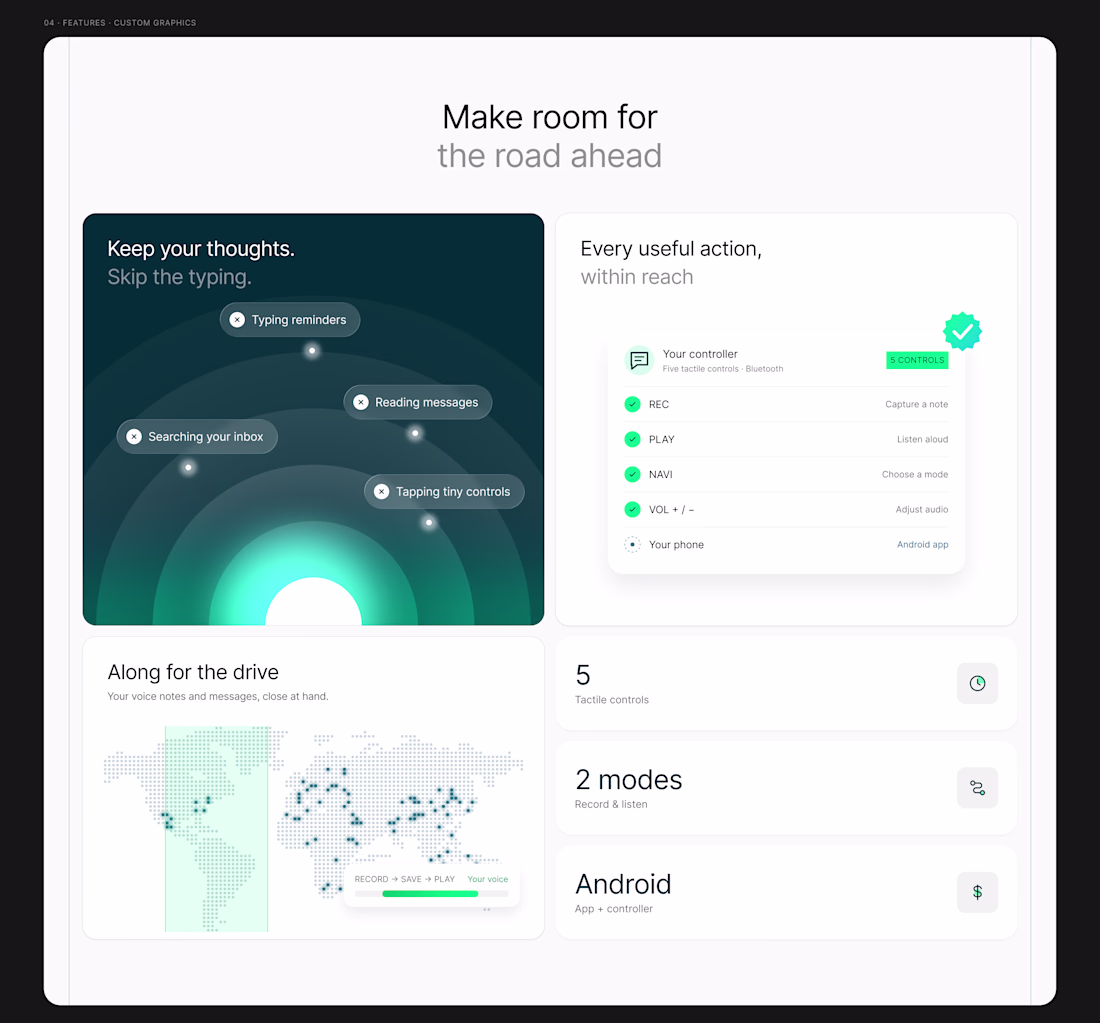Click the clock icon on Tactile controls card
1100x1023 pixels.
pos(977,683)
